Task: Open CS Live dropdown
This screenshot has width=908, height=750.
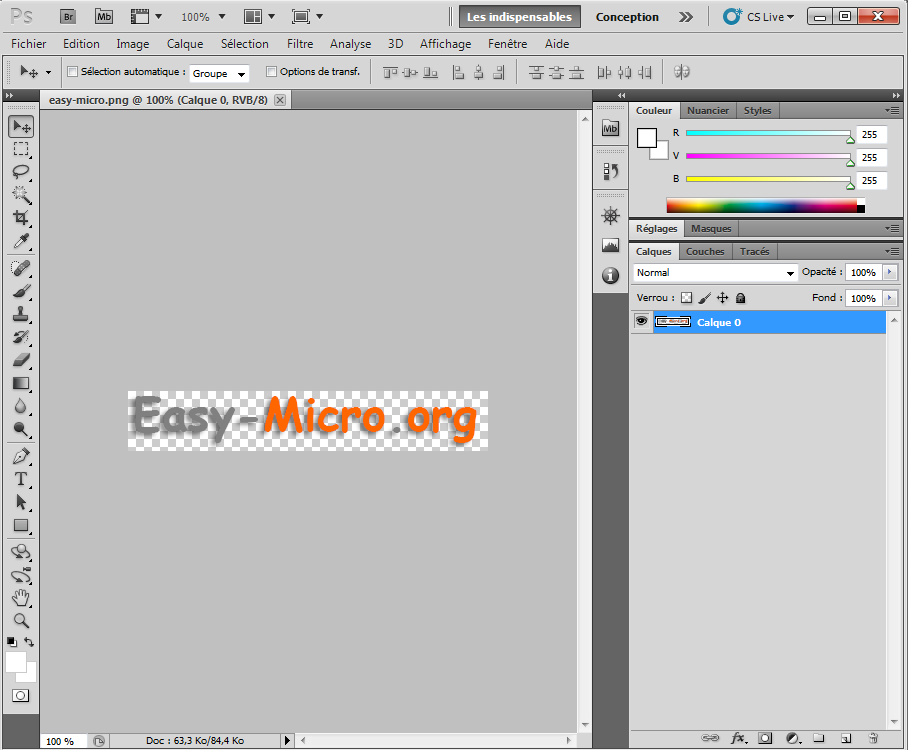Action: click(759, 17)
